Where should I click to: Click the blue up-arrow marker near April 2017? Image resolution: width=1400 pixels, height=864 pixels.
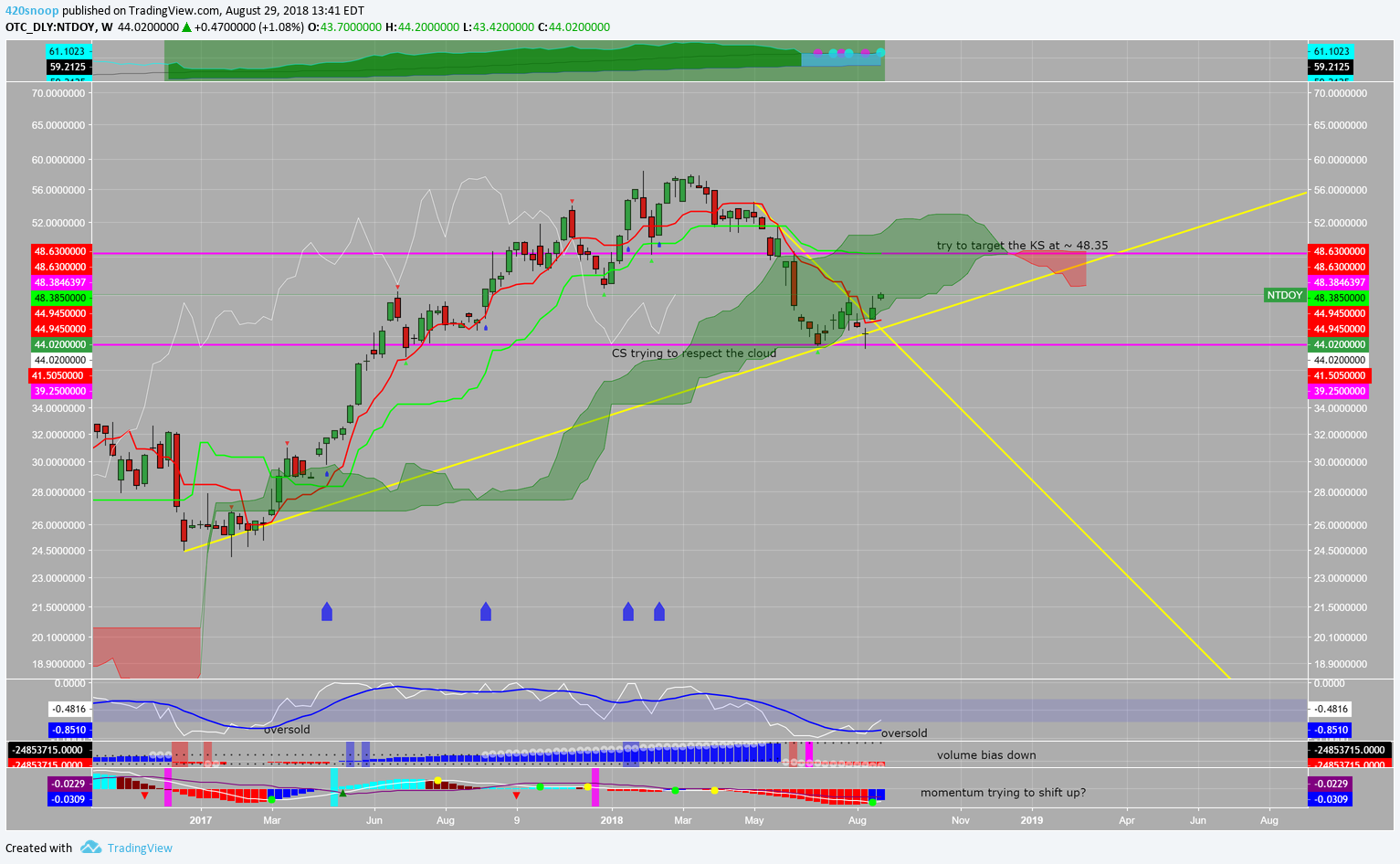pyautogui.click(x=327, y=612)
